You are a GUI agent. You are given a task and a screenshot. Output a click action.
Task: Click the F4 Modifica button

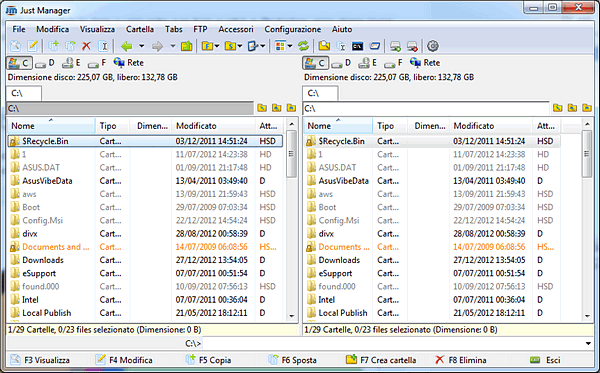click(x=125, y=360)
